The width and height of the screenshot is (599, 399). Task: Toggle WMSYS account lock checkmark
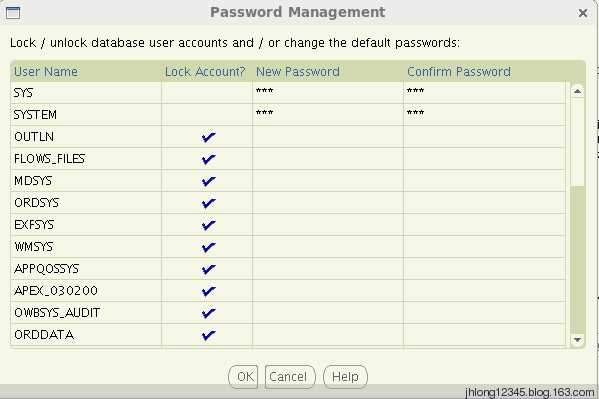tap(208, 247)
